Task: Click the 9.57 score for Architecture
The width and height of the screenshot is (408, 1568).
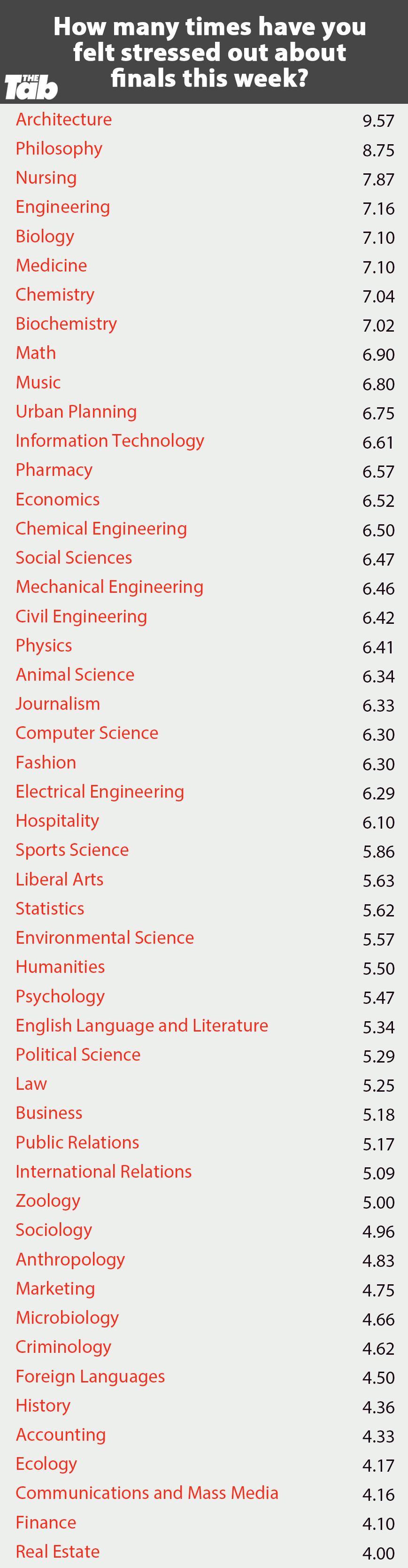Action: pyautogui.click(x=378, y=121)
